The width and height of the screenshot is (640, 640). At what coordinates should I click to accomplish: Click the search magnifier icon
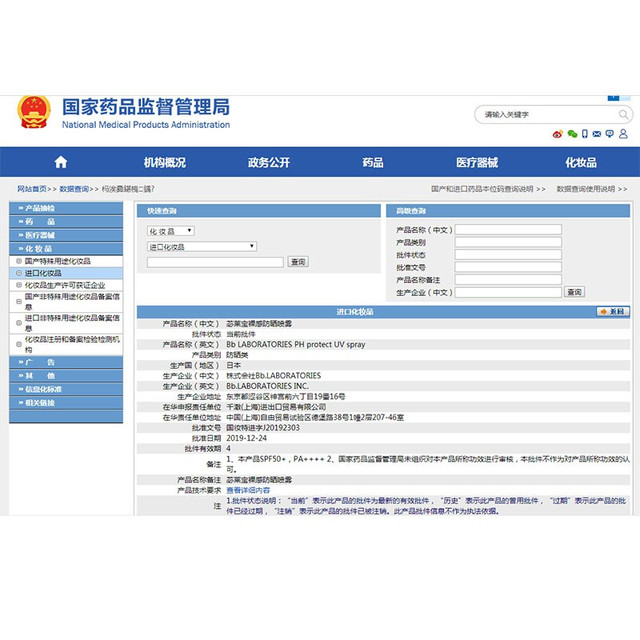[x=623, y=115]
